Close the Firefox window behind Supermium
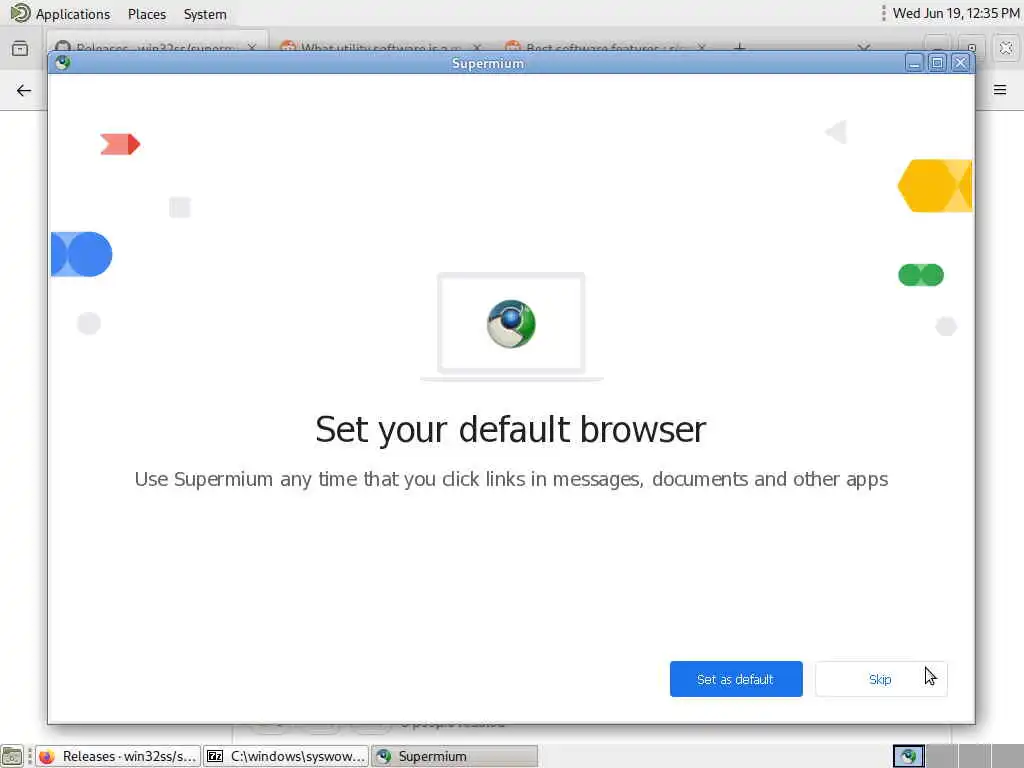1024x768 pixels. tap(1006, 48)
